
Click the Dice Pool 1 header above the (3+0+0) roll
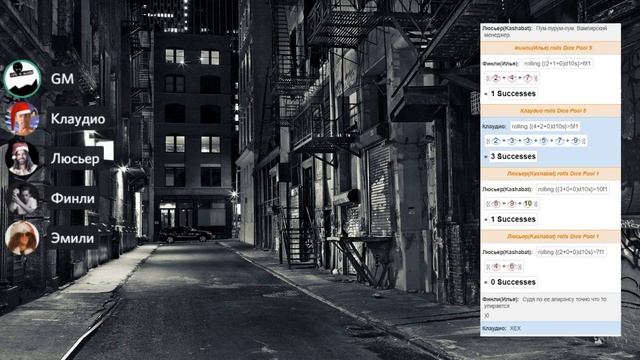[550, 173]
